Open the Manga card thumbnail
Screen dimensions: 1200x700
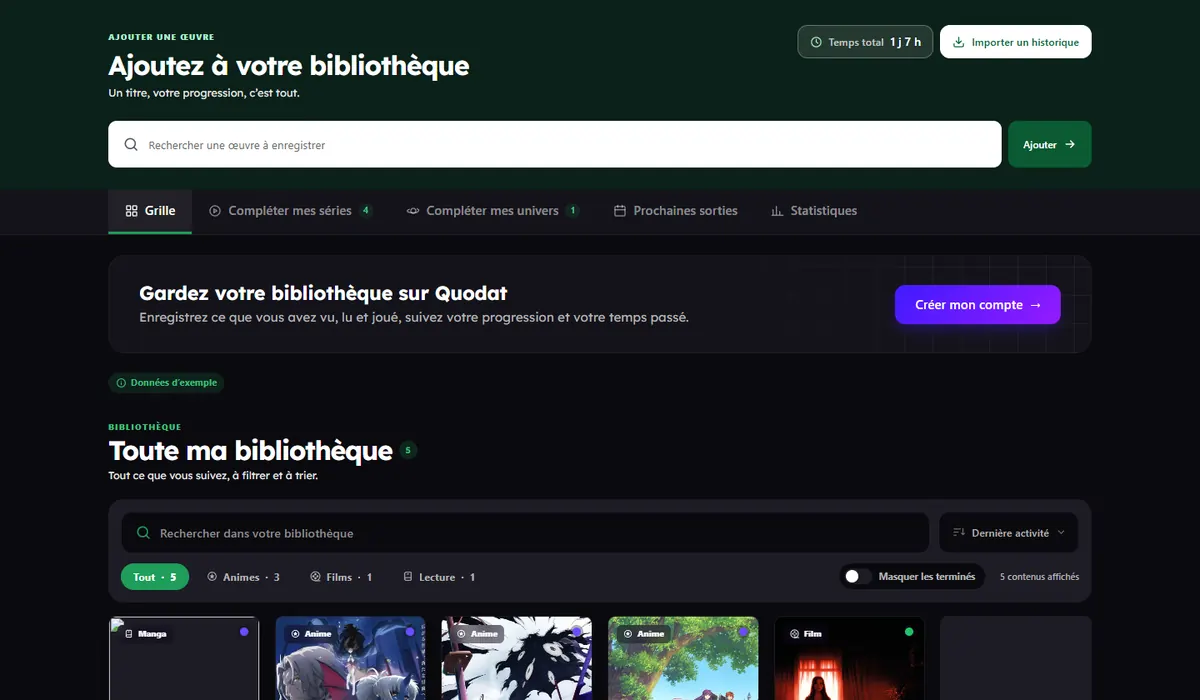(184, 658)
